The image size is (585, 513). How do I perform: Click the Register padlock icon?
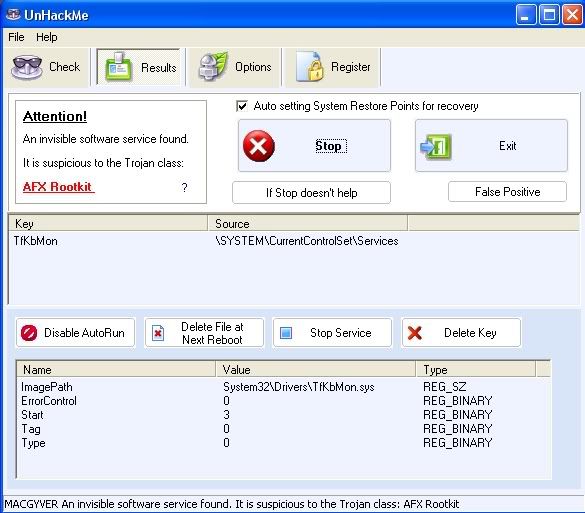(310, 66)
